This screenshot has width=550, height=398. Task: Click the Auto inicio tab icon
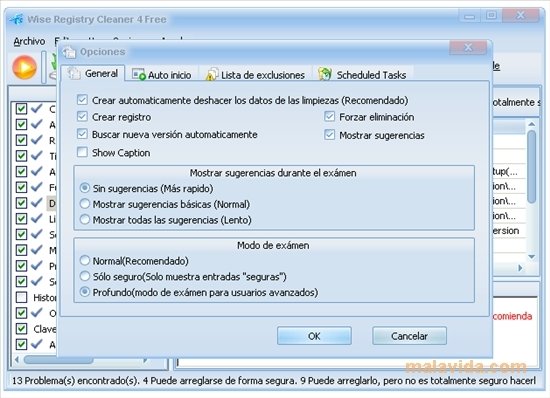139,74
